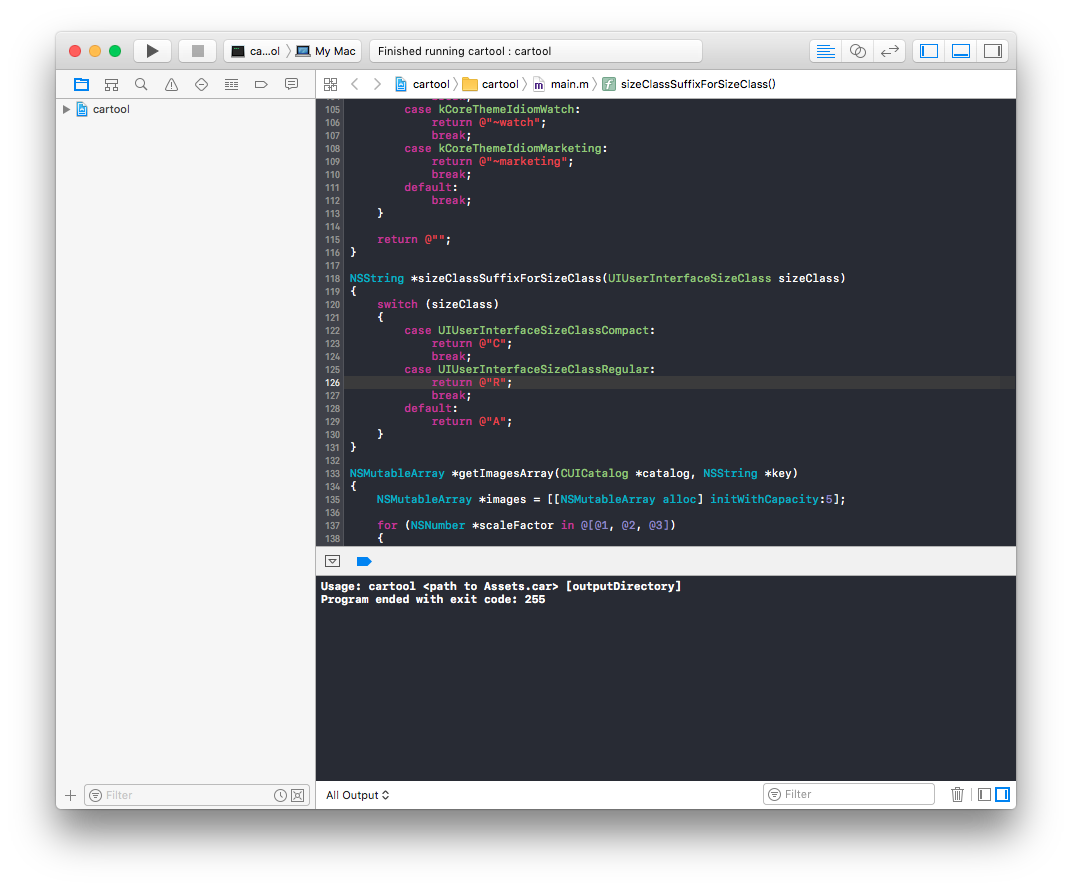
Task: Switch to the Version editor
Action: point(889,51)
